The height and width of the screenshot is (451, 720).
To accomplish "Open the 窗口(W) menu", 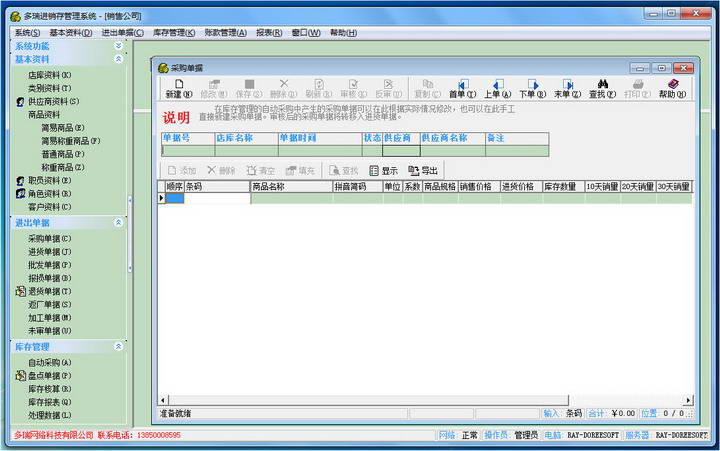I will click(x=306, y=33).
